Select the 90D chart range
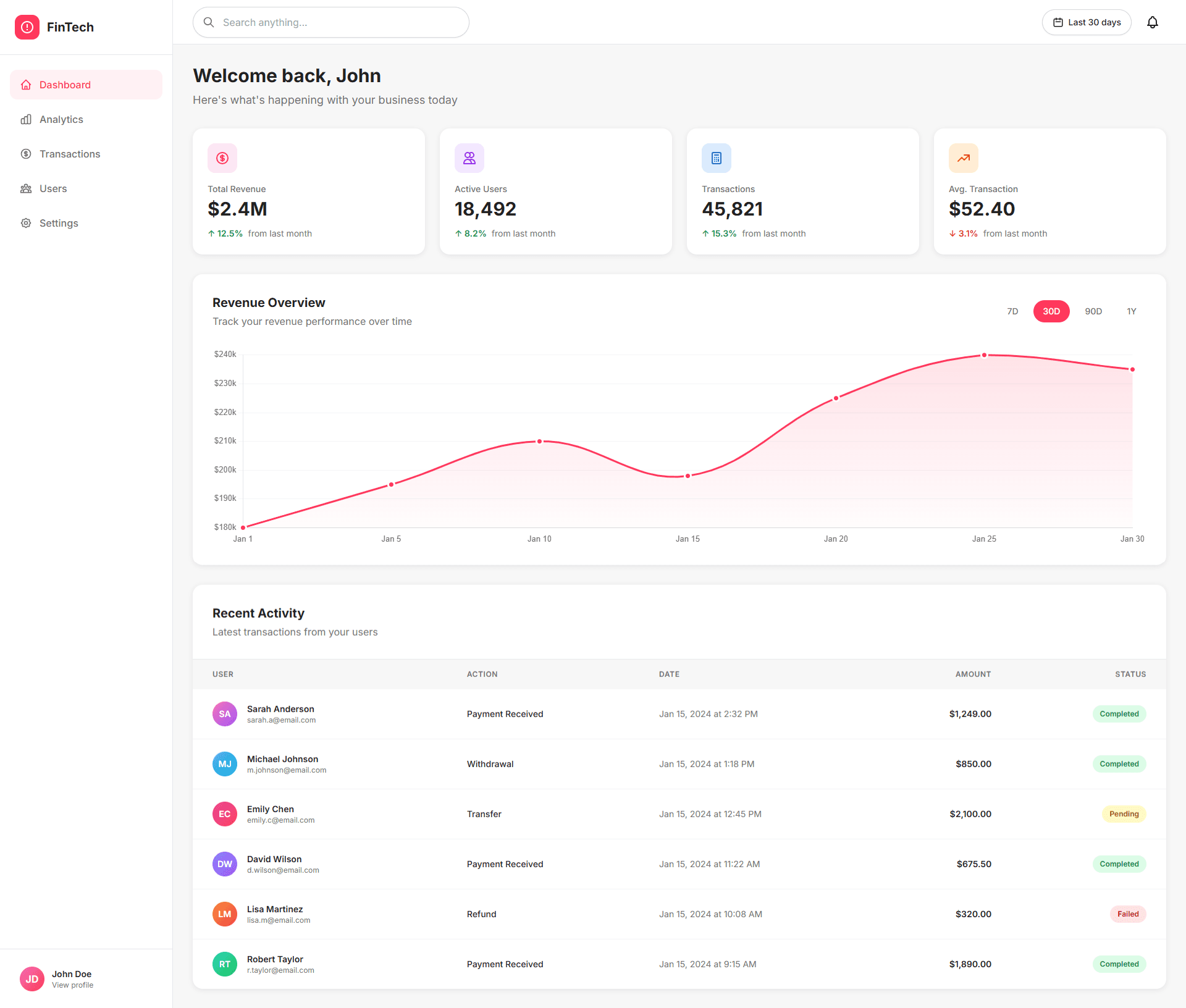 click(1093, 311)
